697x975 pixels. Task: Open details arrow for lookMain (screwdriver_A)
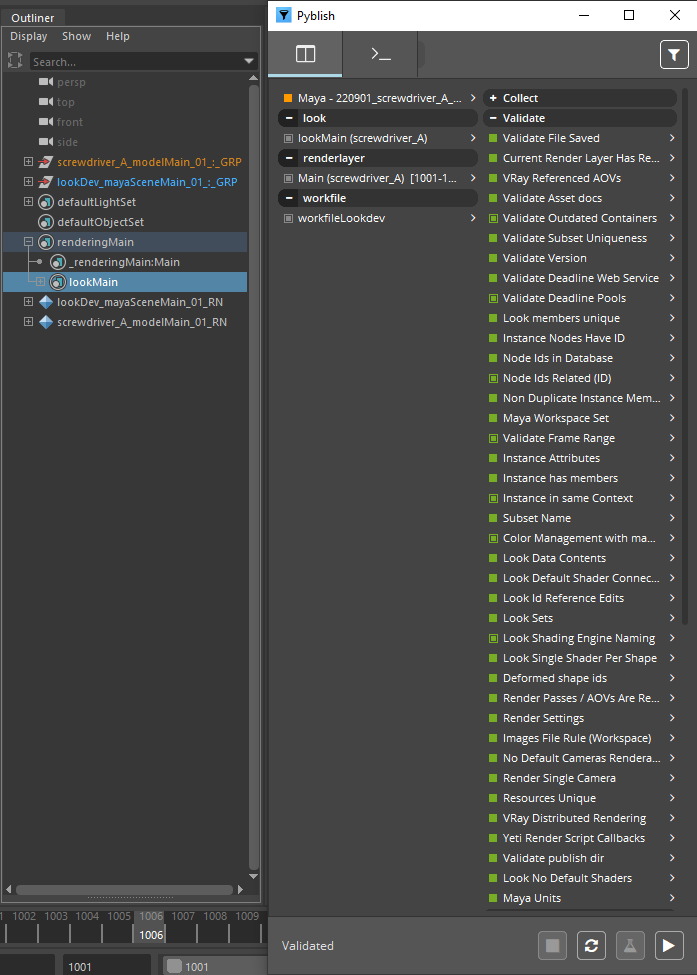tap(473, 138)
